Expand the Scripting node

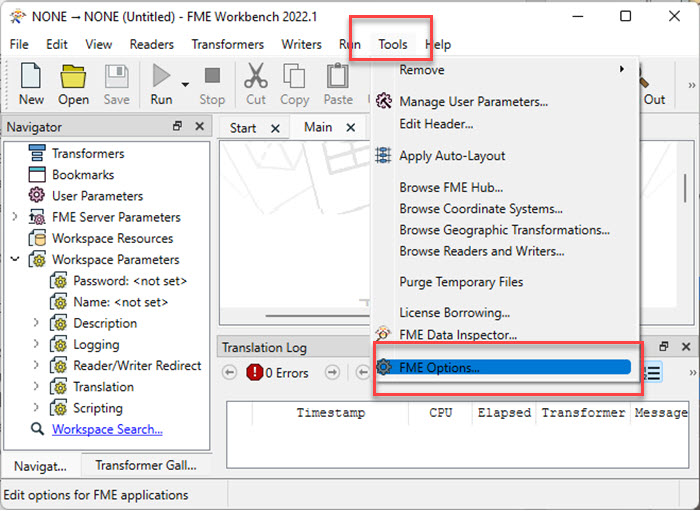(x=36, y=407)
